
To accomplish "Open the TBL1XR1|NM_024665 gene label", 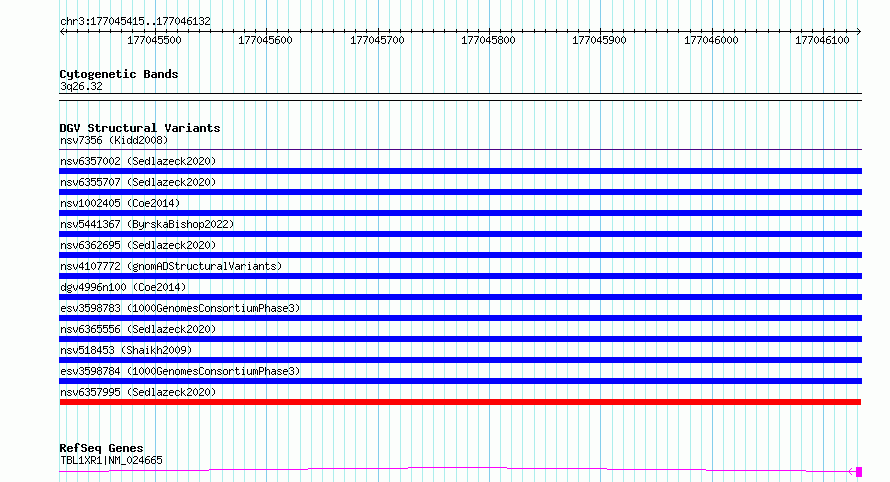I will tap(111, 460).
